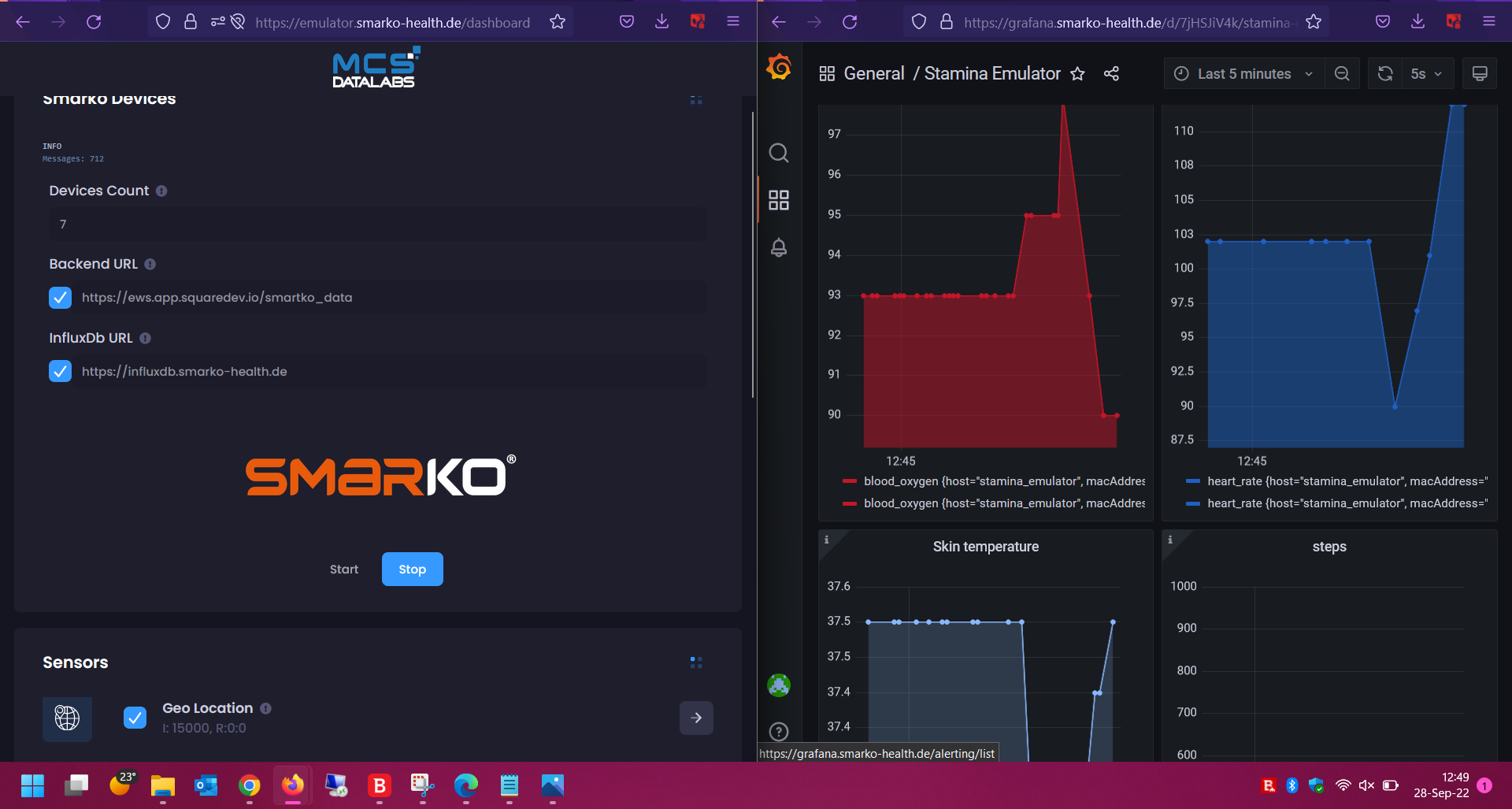1512x809 pixels.
Task: Click General breadcrumb in dashboard title
Action: pyautogui.click(x=873, y=74)
